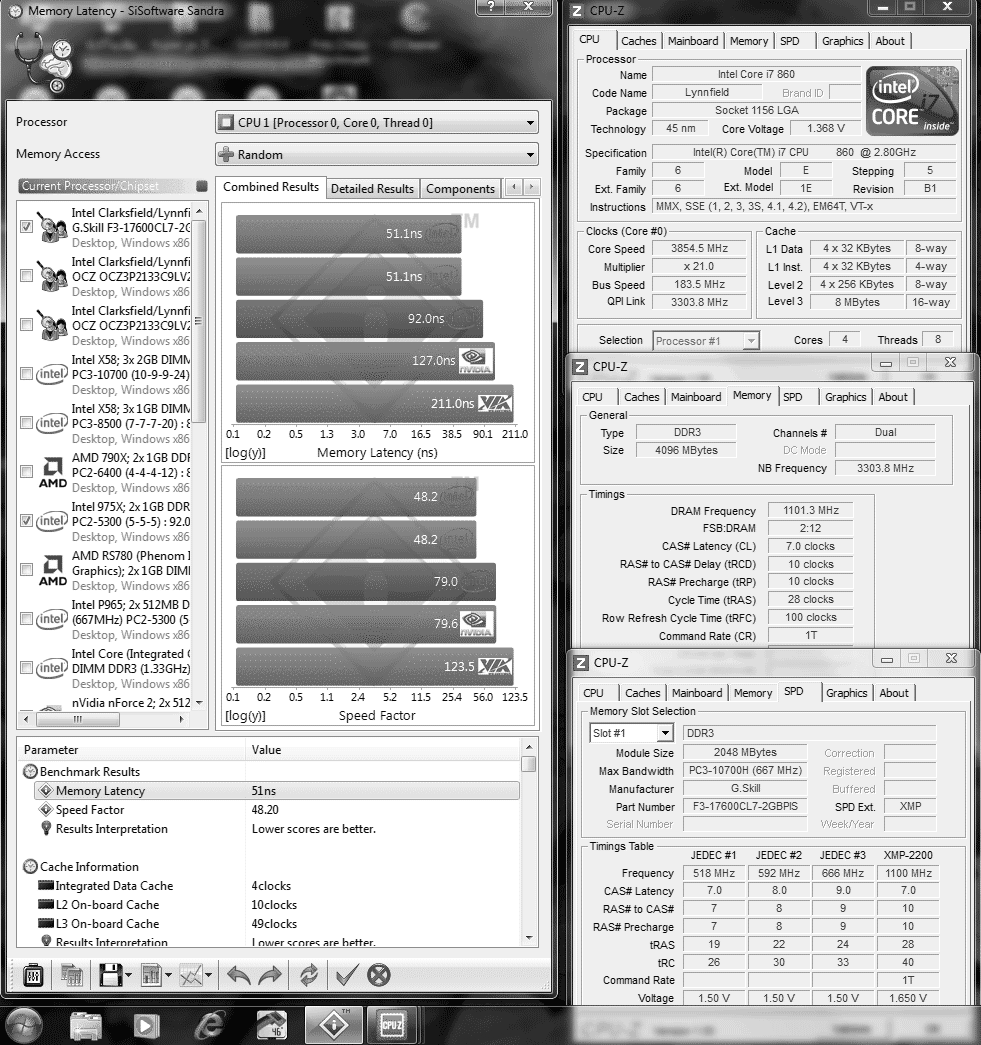Viewport: 981px width, 1045px height.
Task: Open Windows Explorer from the taskbar
Action: point(86,1026)
